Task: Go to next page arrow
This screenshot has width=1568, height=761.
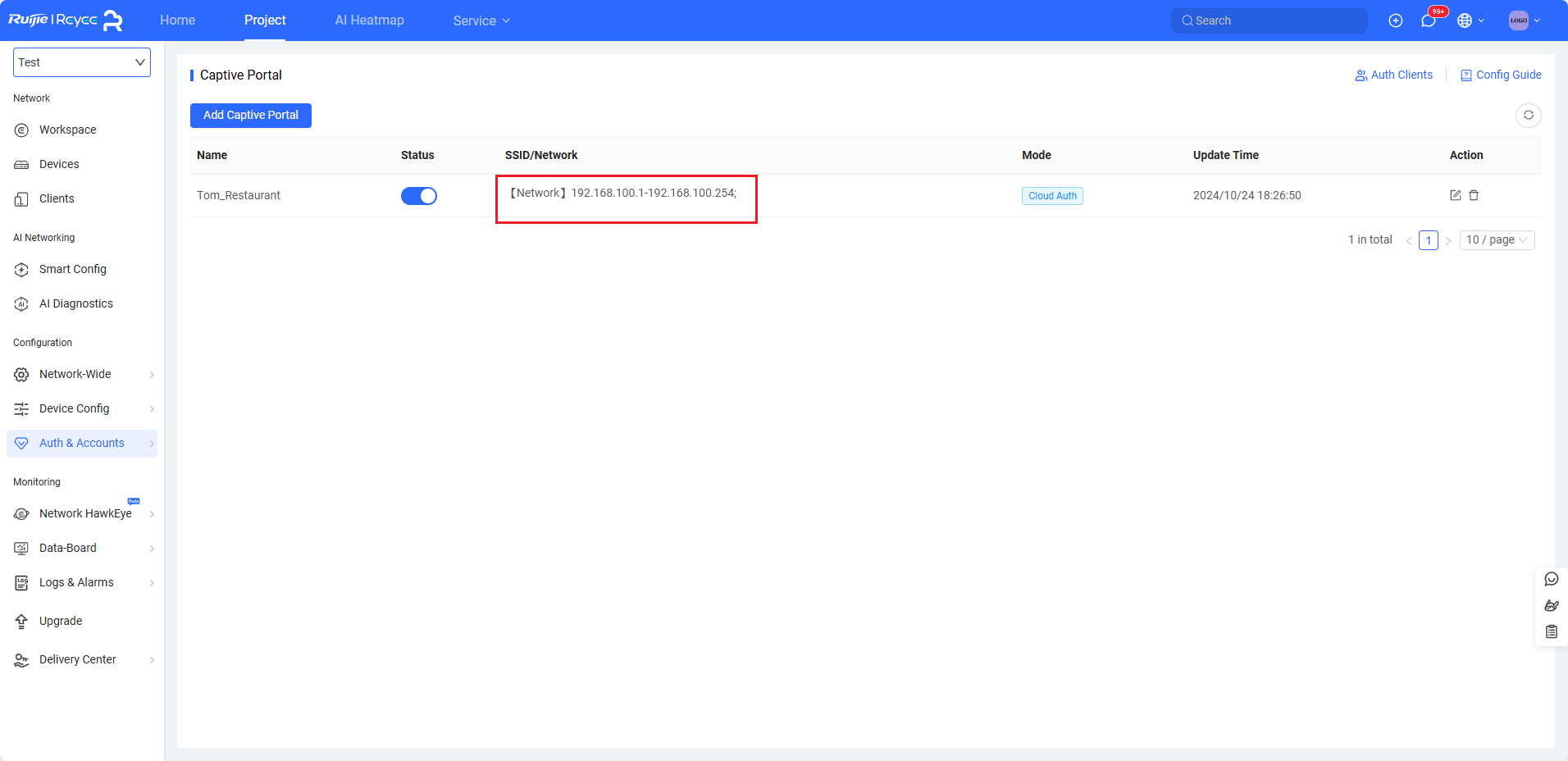Action: (1448, 240)
